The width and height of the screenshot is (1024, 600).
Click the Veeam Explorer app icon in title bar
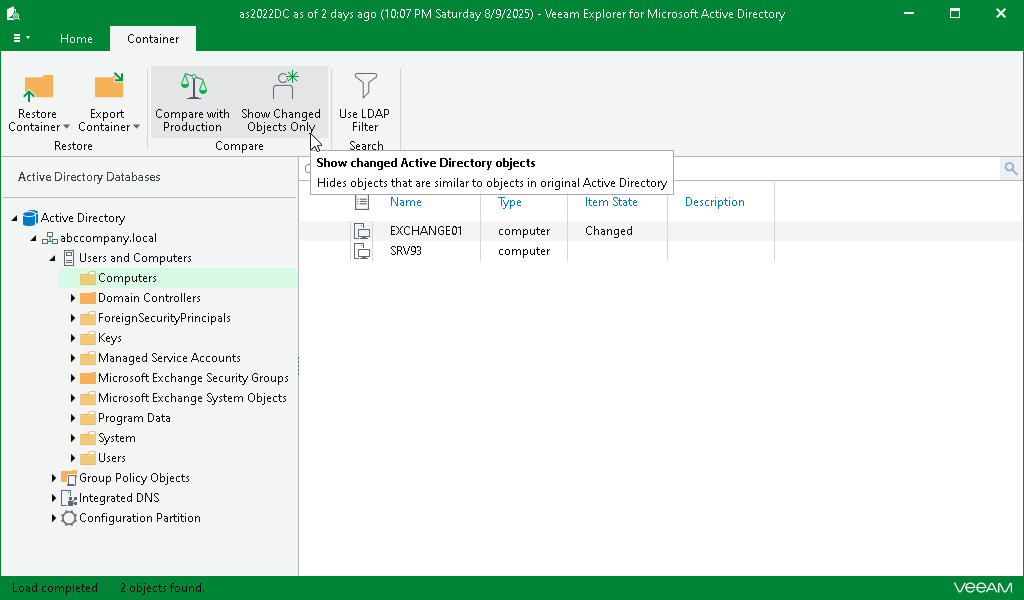click(x=12, y=13)
